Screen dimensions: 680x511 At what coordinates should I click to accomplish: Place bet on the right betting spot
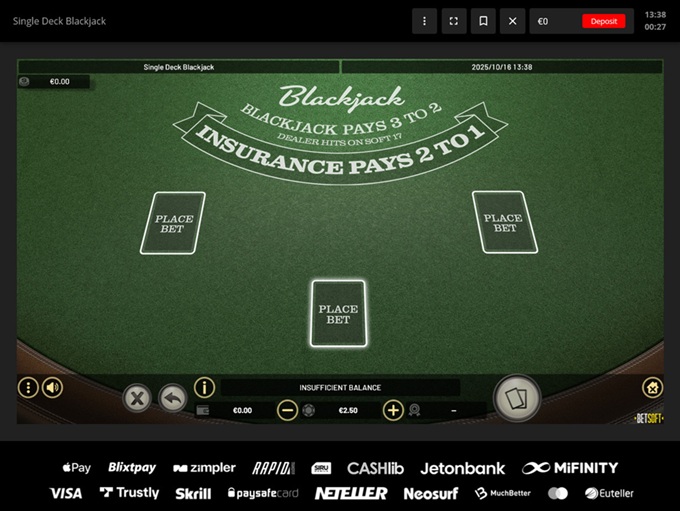click(x=504, y=222)
